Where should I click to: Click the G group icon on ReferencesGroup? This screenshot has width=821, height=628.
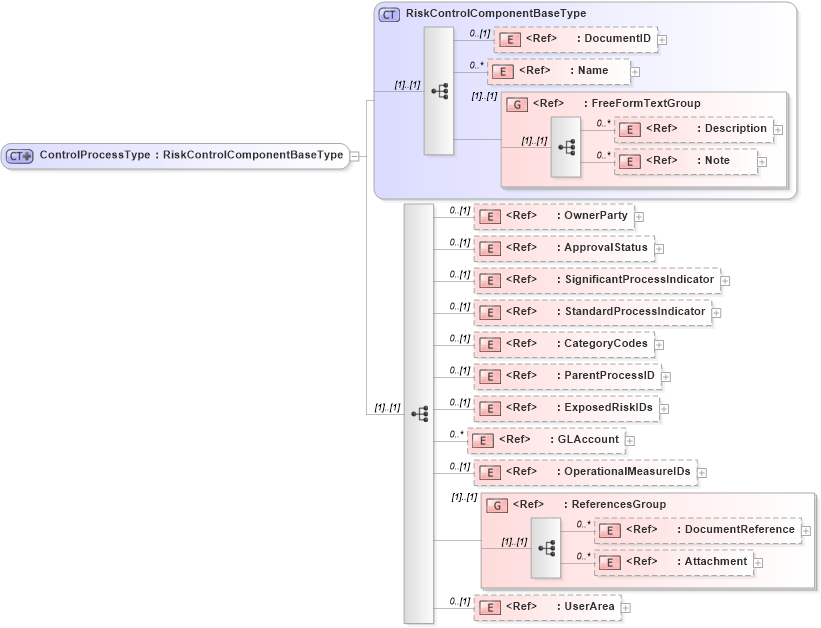[x=496, y=505]
